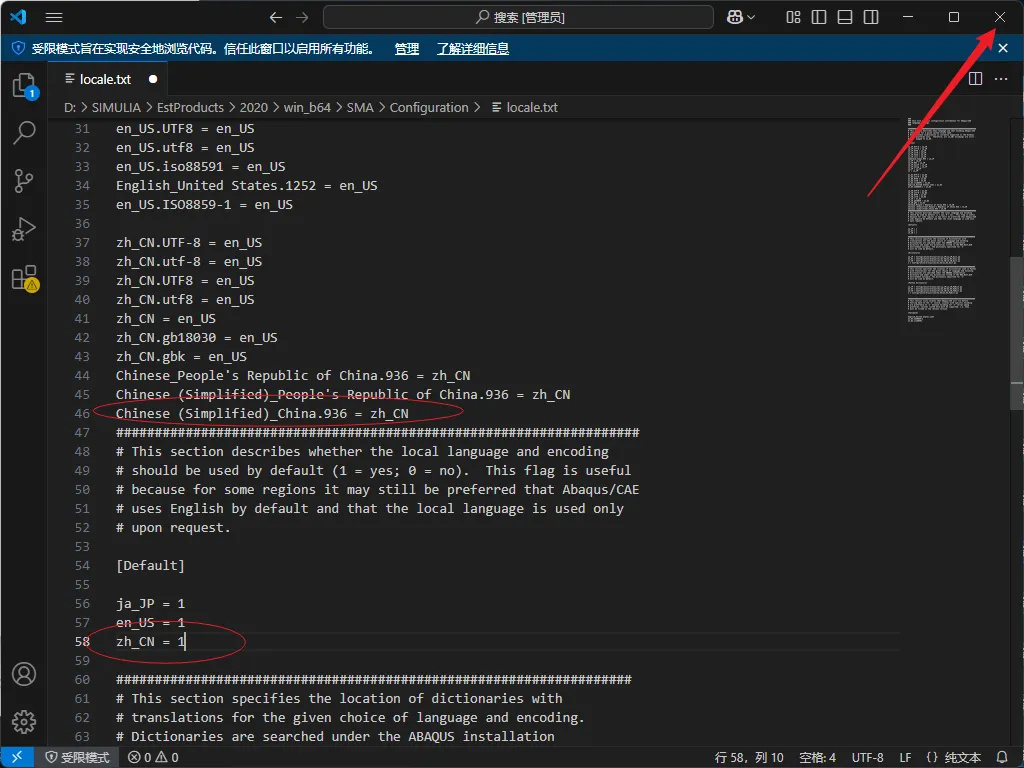Minimize the VS Code window
The image size is (1024, 768).
click(908, 18)
